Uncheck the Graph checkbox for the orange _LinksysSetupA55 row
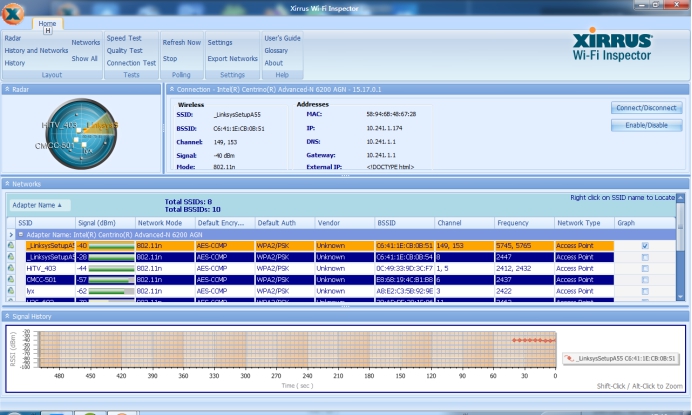This screenshot has height=415, width=692. point(644,246)
